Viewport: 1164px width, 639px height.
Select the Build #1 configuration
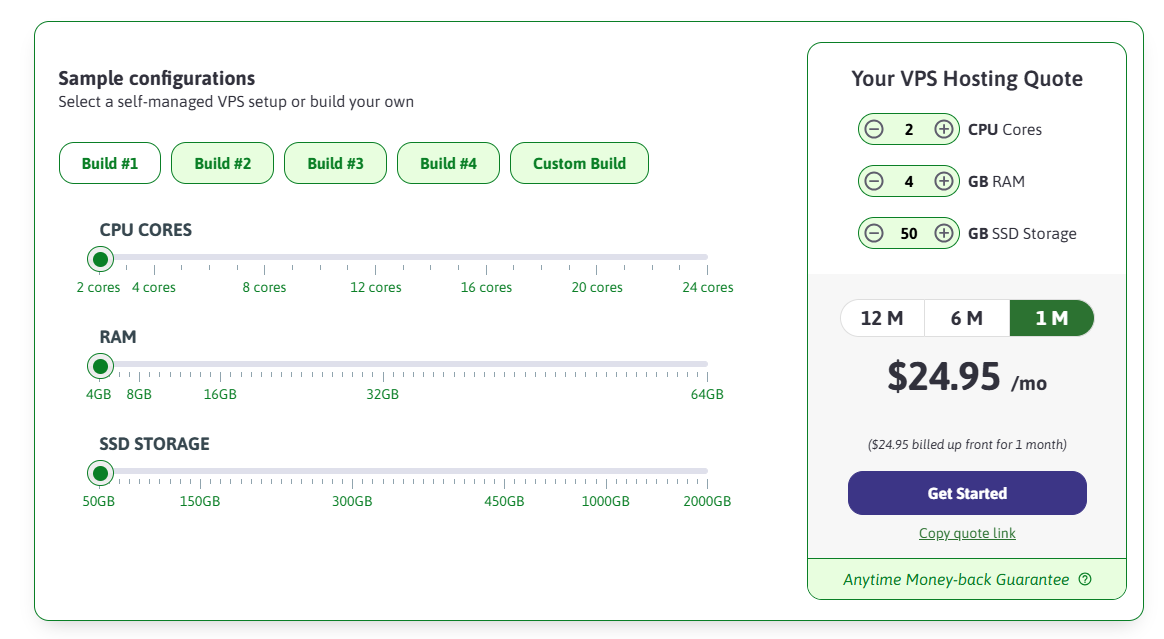coord(110,163)
